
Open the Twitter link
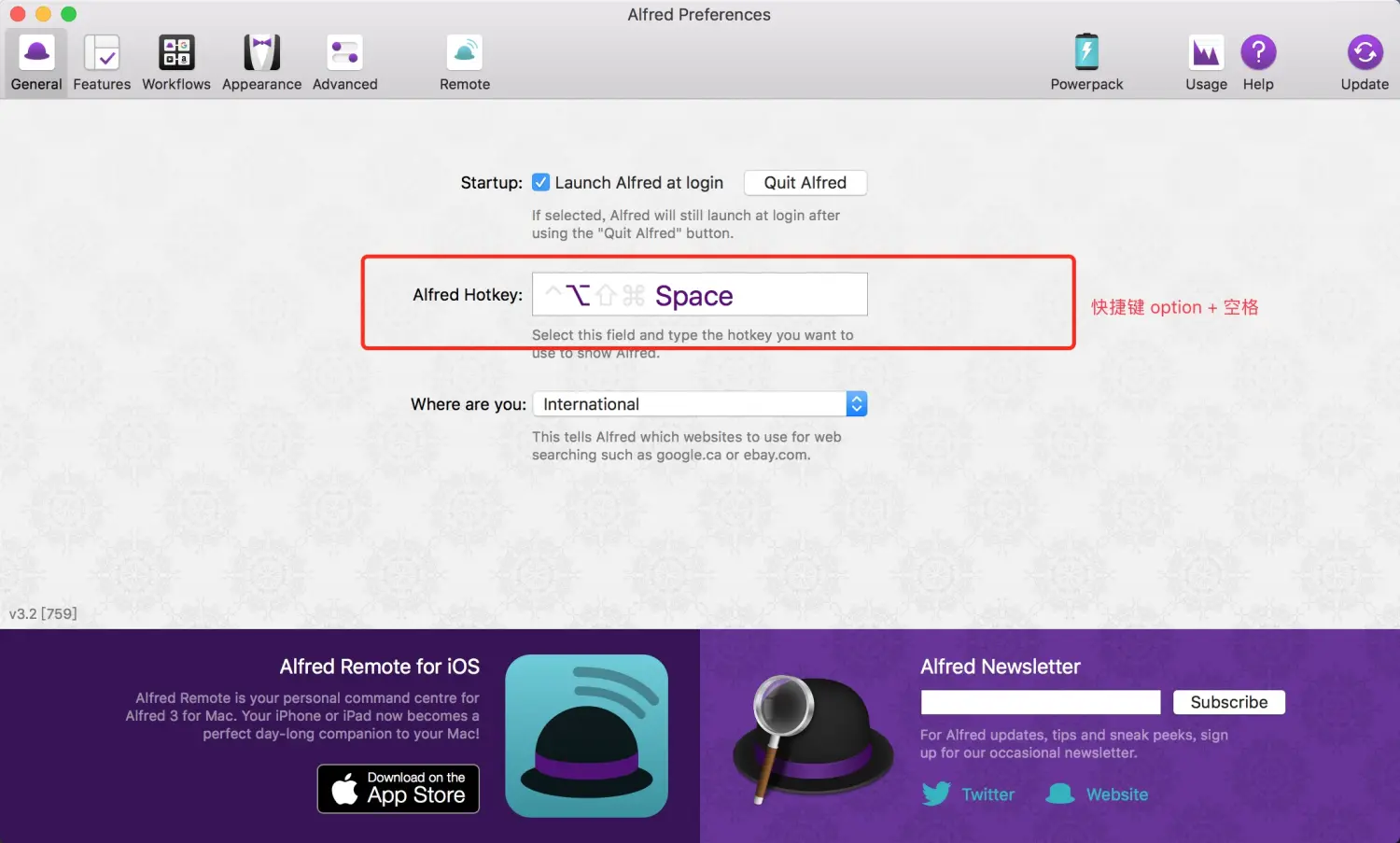(x=988, y=794)
